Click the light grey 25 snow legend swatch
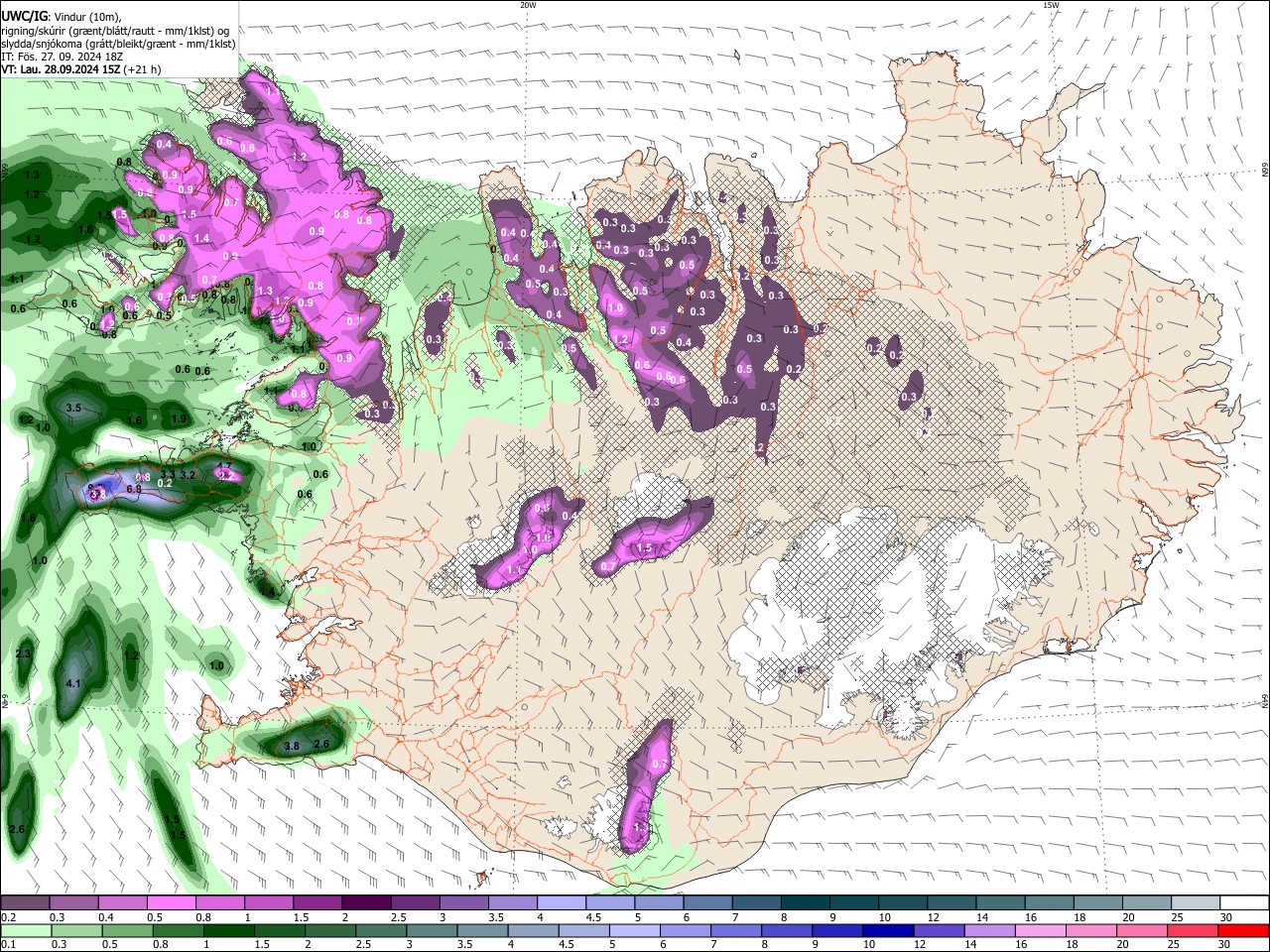Image resolution: width=1270 pixels, height=952 pixels. 1197,902
